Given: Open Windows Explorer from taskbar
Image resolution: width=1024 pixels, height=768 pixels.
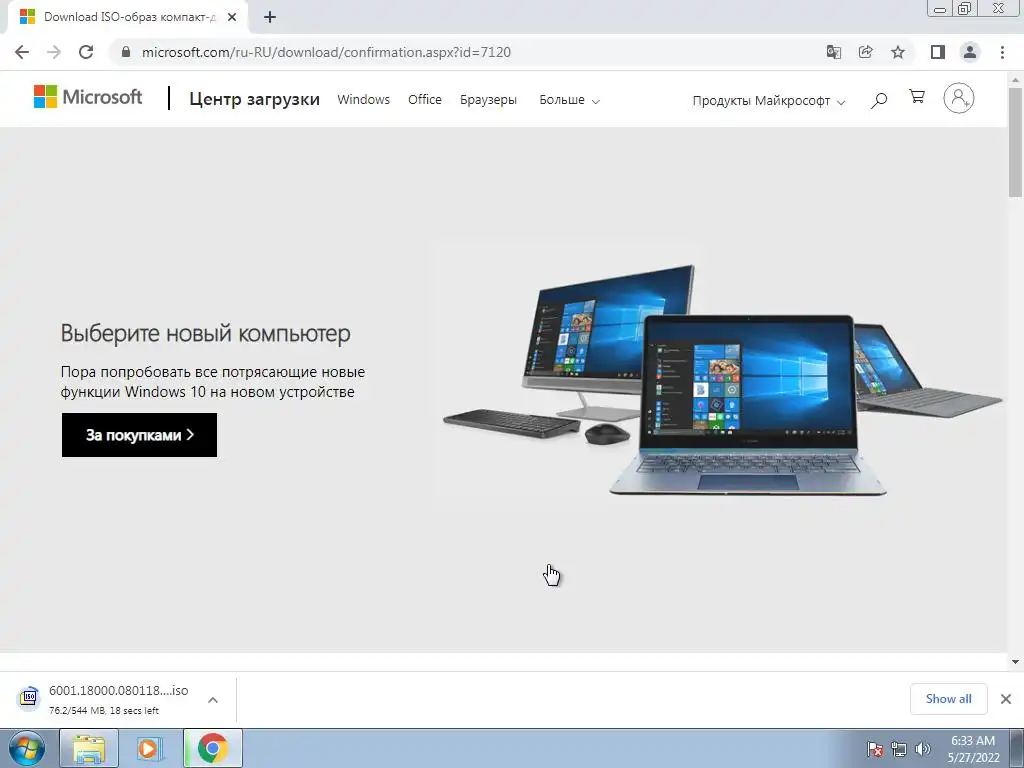Looking at the screenshot, I should [89, 748].
